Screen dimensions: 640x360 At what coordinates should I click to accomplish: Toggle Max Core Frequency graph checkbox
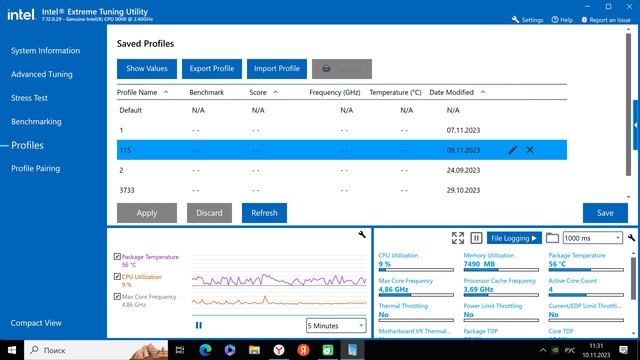pyautogui.click(x=117, y=296)
